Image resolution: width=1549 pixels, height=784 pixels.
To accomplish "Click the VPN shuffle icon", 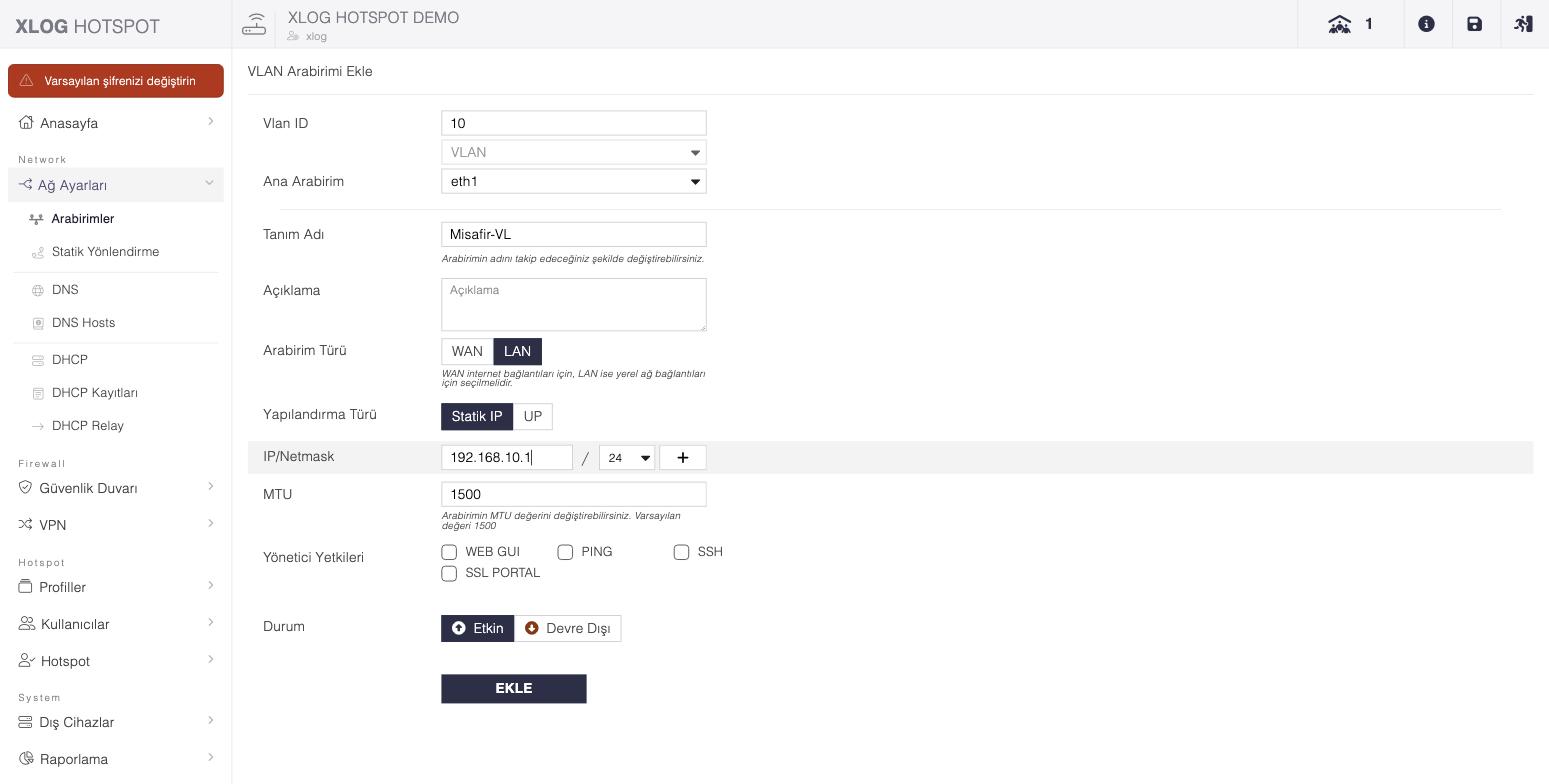I will (x=26, y=525).
